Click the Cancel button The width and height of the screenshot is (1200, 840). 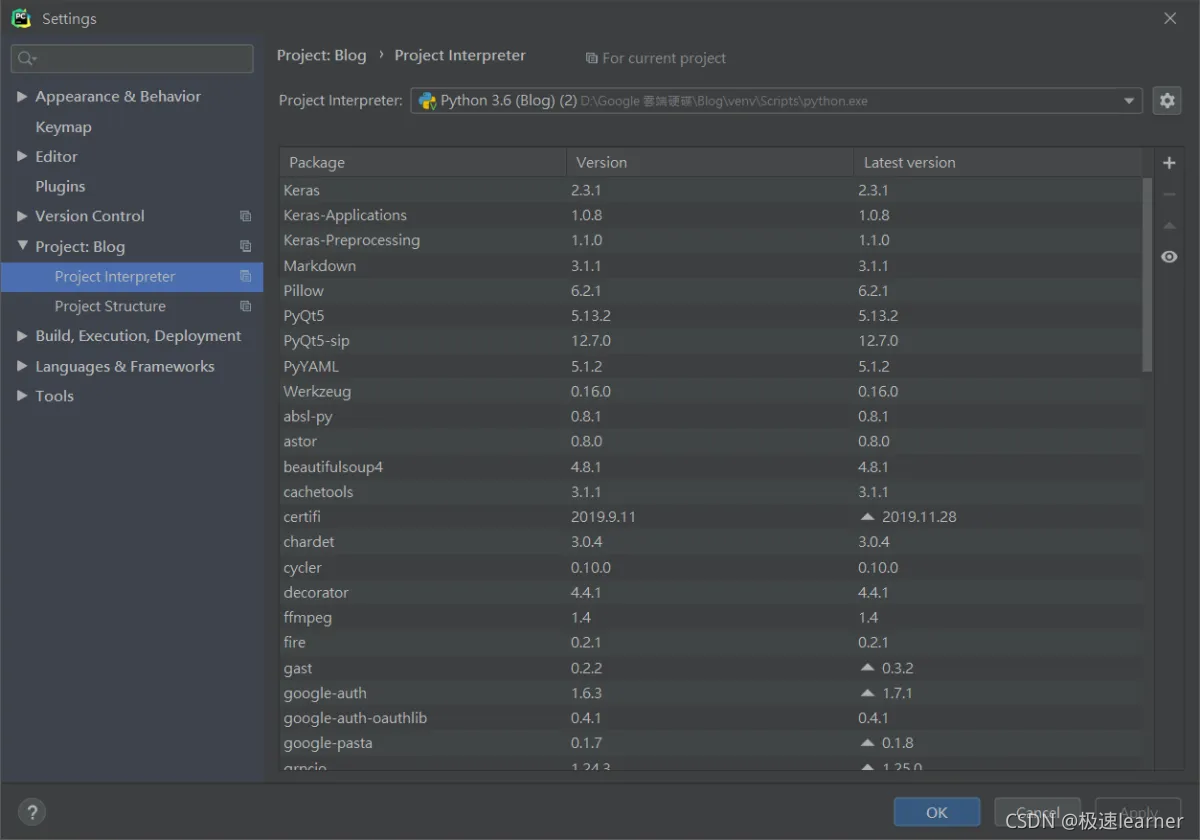tap(1037, 812)
